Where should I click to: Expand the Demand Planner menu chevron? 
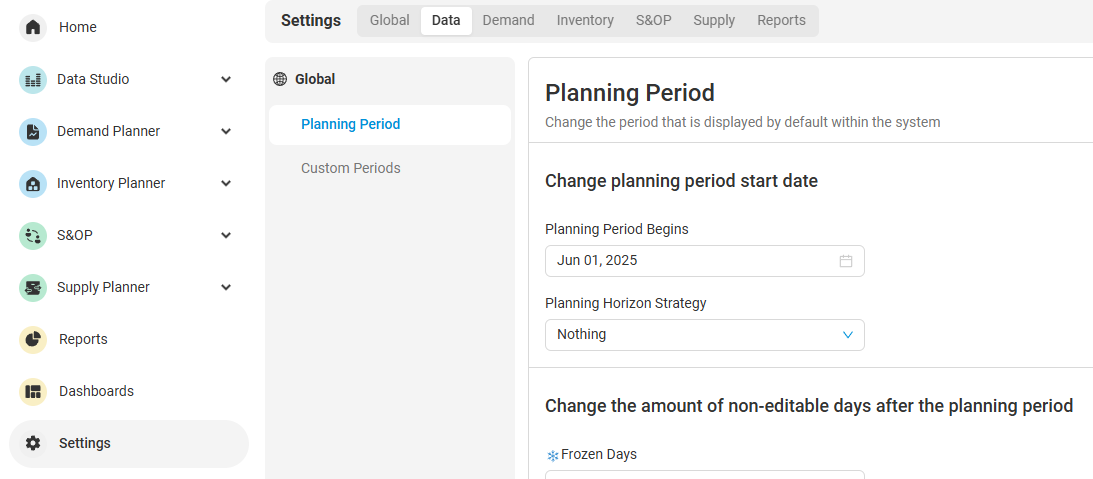(226, 131)
